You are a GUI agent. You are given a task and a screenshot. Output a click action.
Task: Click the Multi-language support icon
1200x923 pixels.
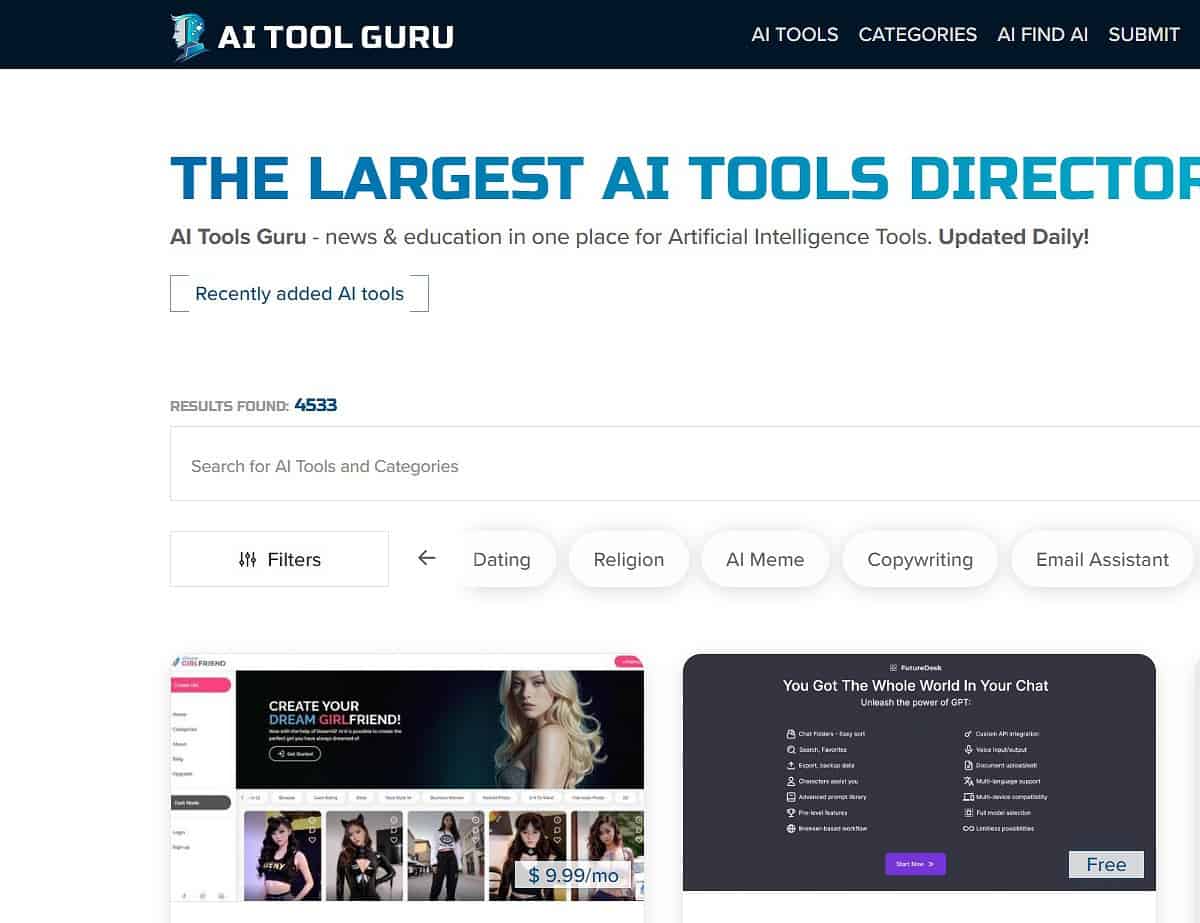tap(966, 781)
